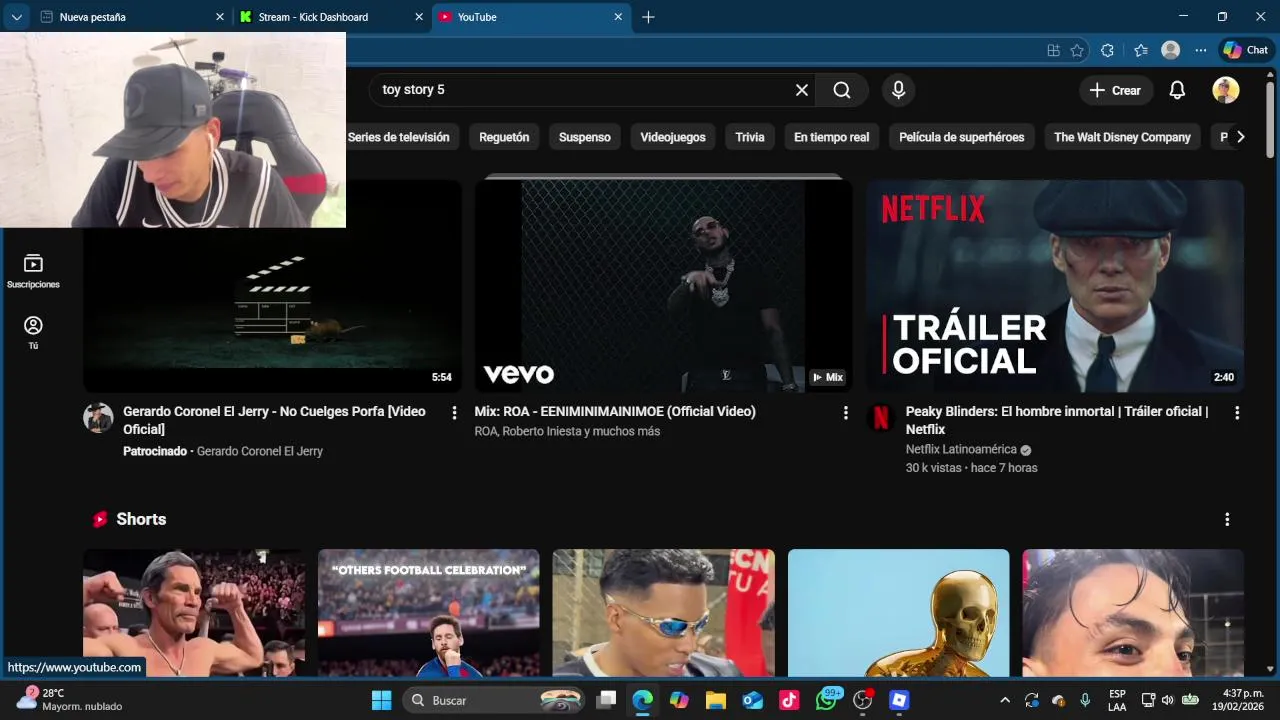This screenshot has width=1280, height=720.
Task: Open a new browser tab
Action: point(648,17)
